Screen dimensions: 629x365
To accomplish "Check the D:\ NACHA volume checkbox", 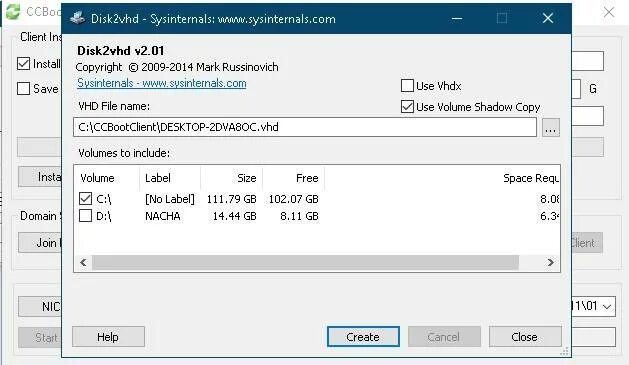I will (x=85, y=216).
